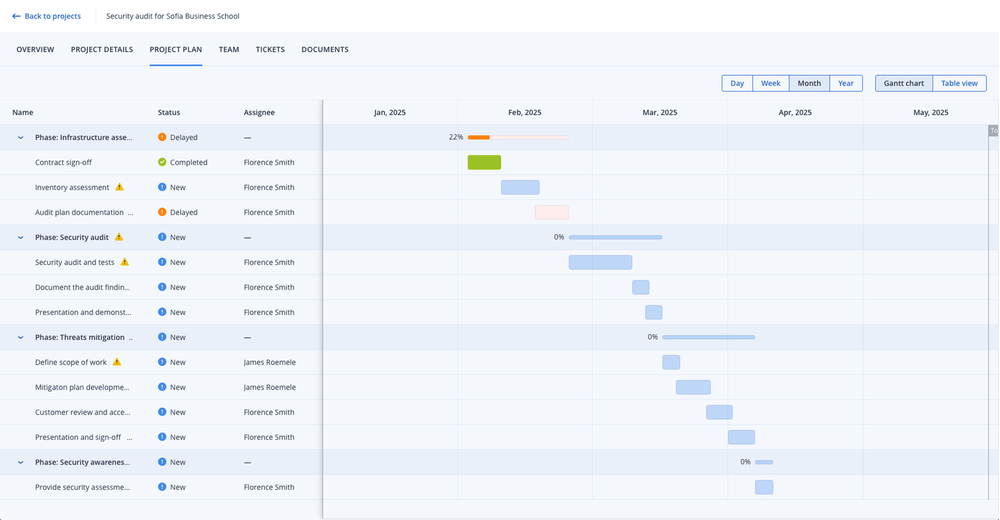This screenshot has height=520, width=1000.
Task: Switch timeline scale to Week
Action: 770,83
